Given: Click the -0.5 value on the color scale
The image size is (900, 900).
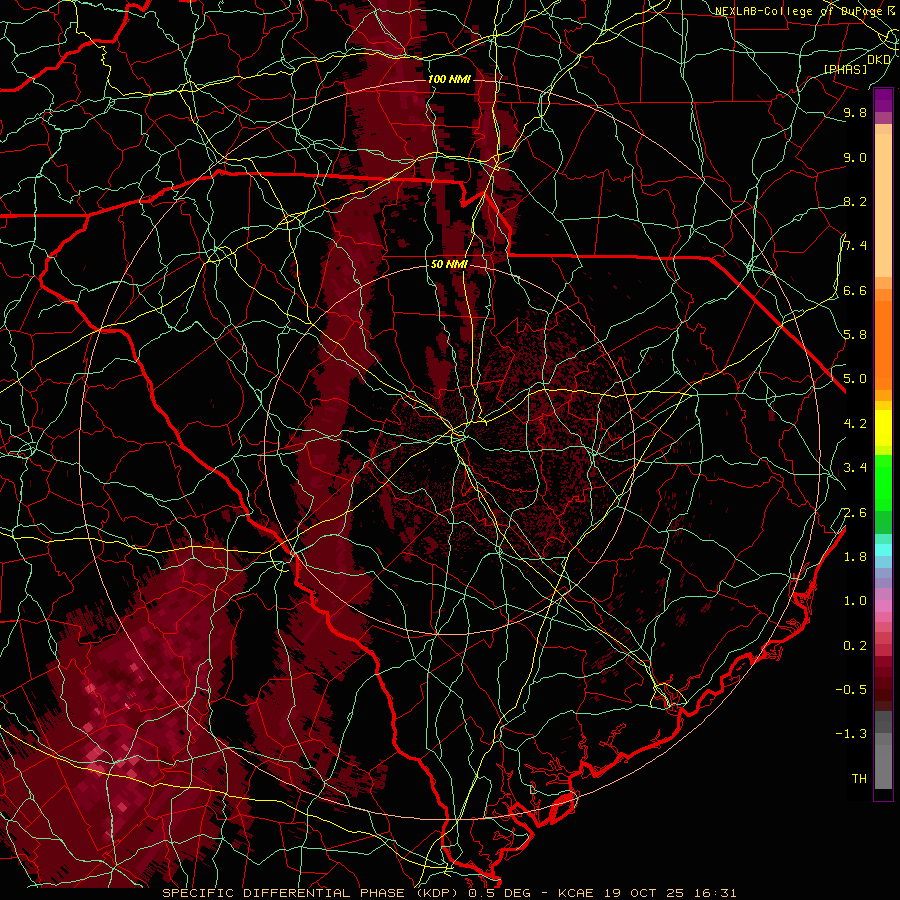Looking at the screenshot, I should pos(851,689).
